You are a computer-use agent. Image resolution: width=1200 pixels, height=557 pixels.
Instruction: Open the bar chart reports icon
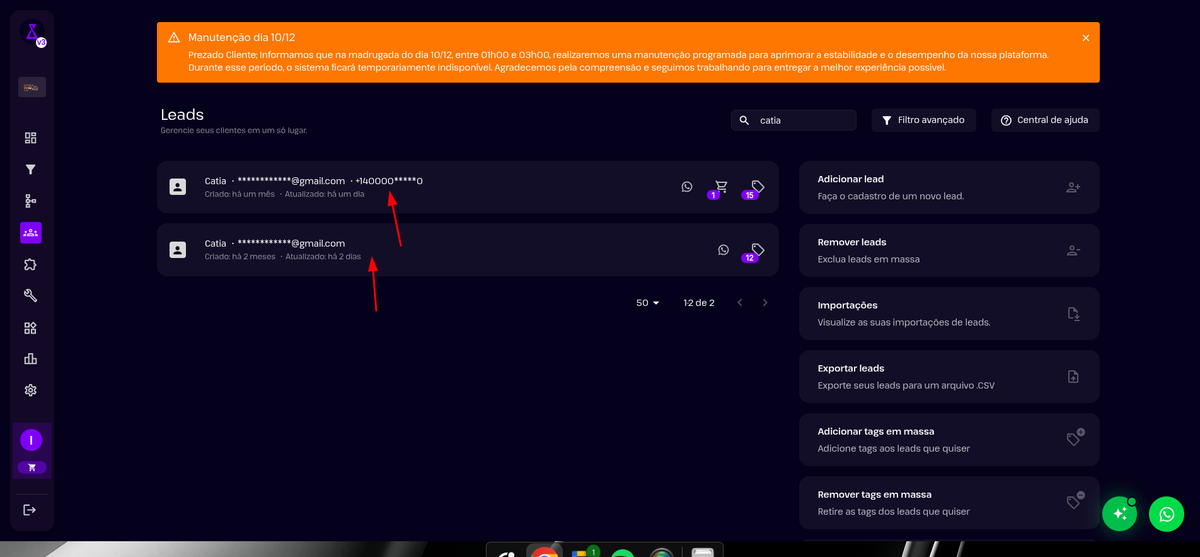[x=31, y=359]
